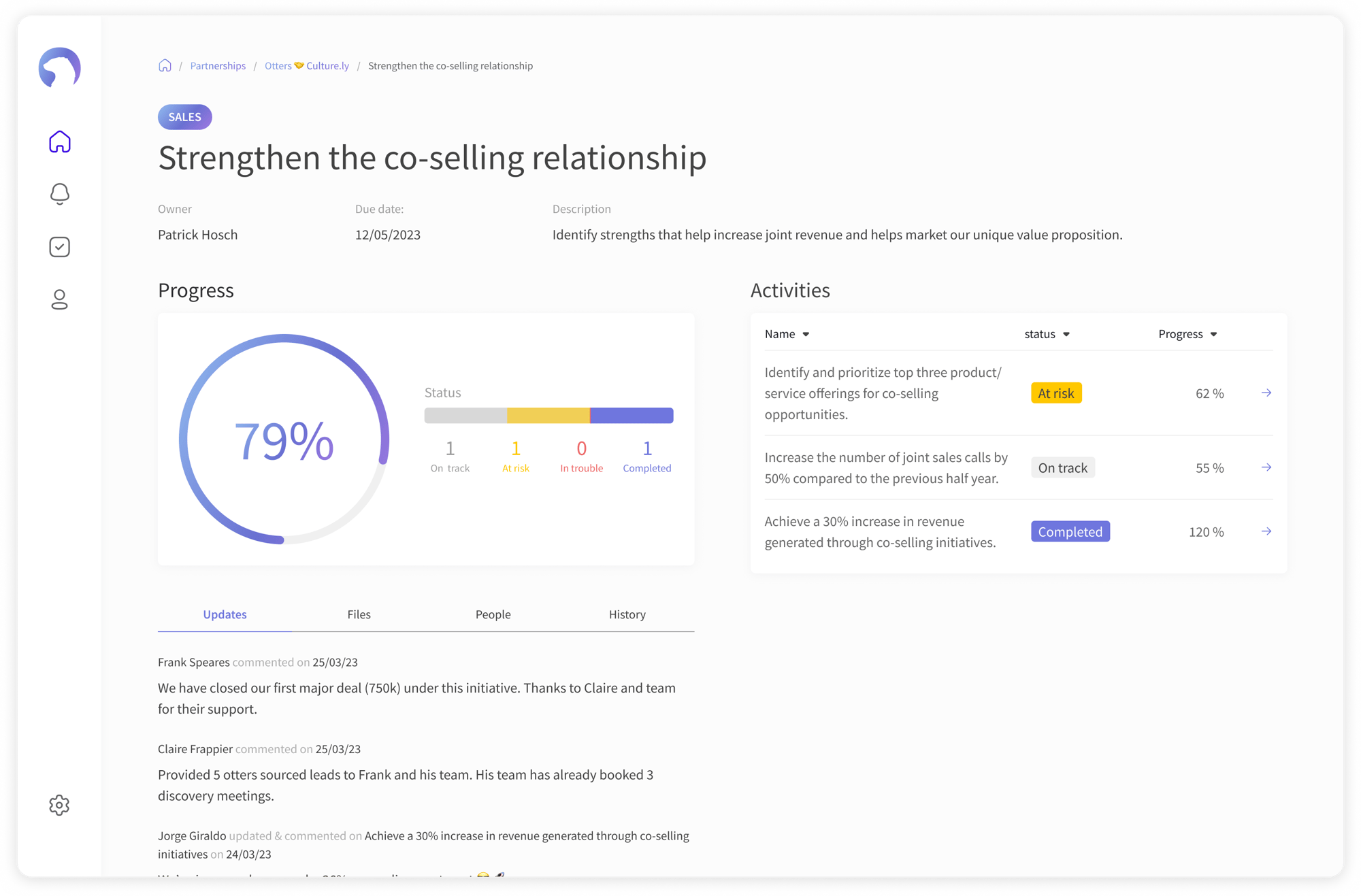
Task: Open the user profile icon in sidebar
Action: 60,299
